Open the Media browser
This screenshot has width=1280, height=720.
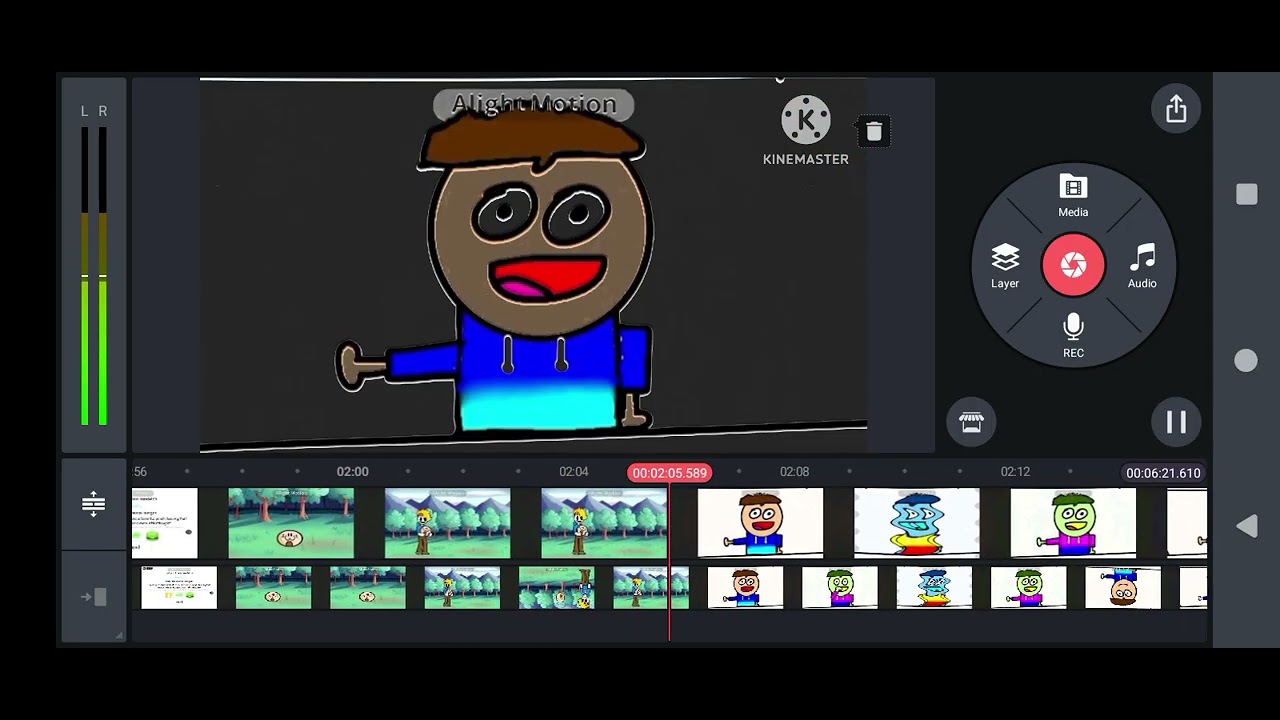coord(1073,196)
